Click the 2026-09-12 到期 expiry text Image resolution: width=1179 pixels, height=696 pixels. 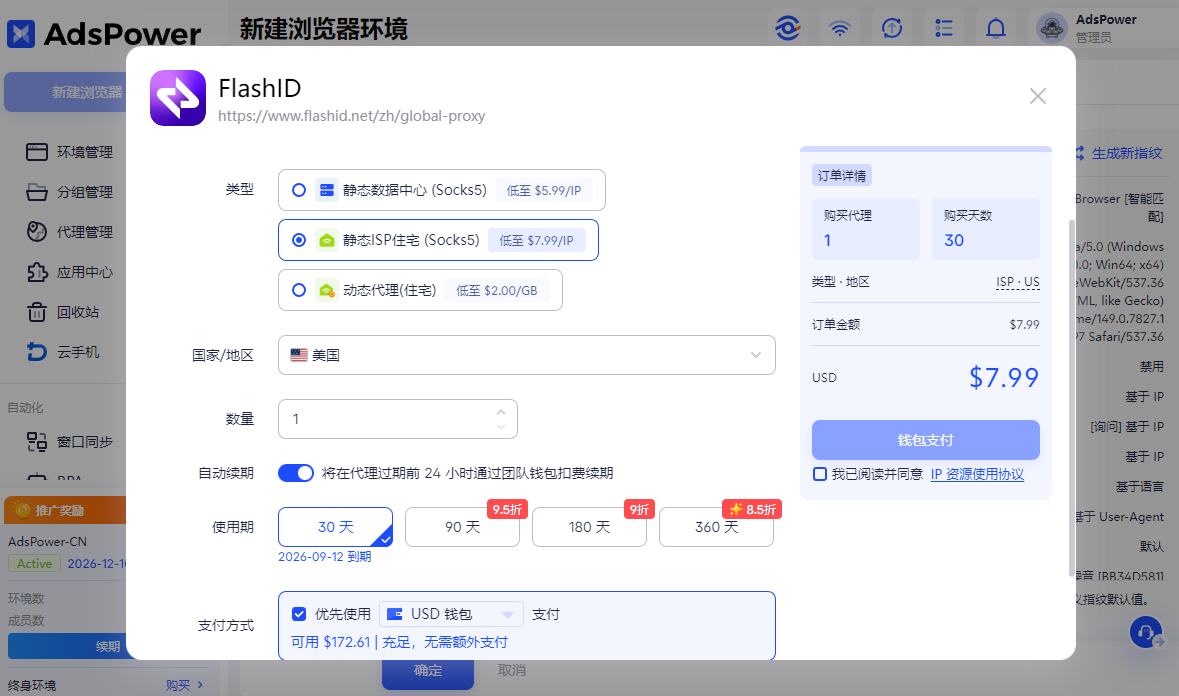pos(325,556)
